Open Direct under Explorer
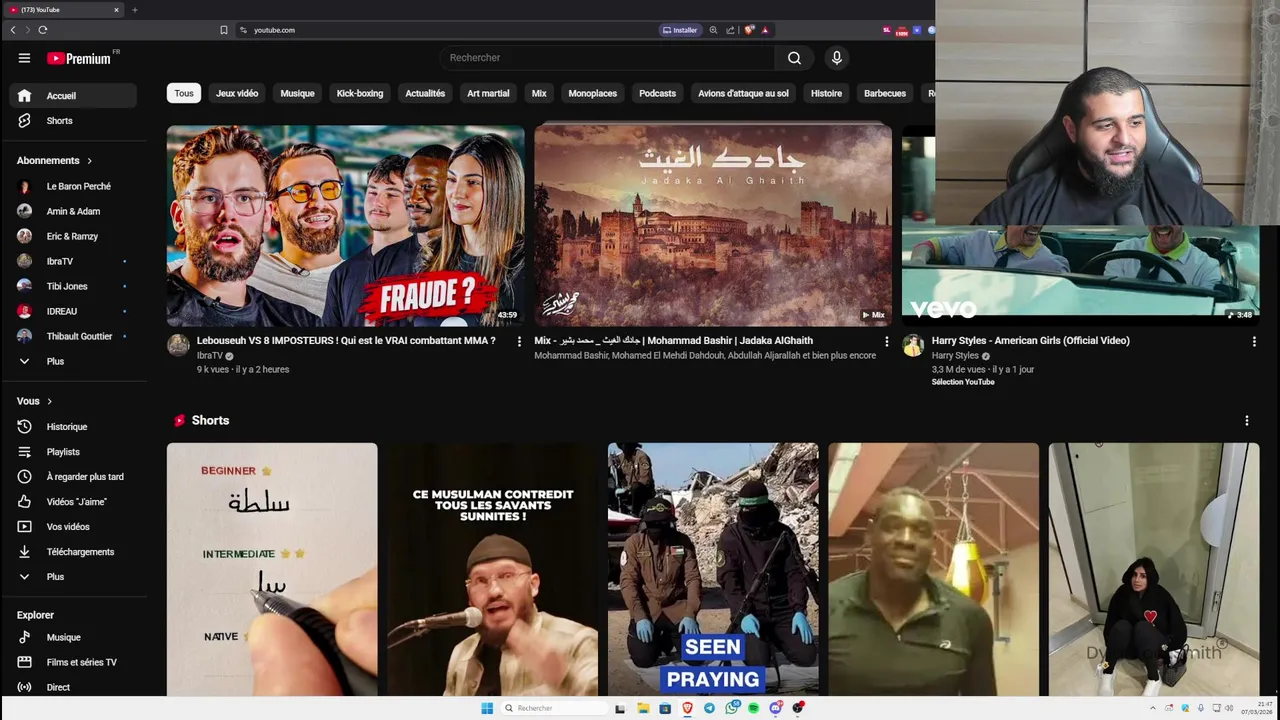Screen dimensions: 1280x720 pos(73,687)
